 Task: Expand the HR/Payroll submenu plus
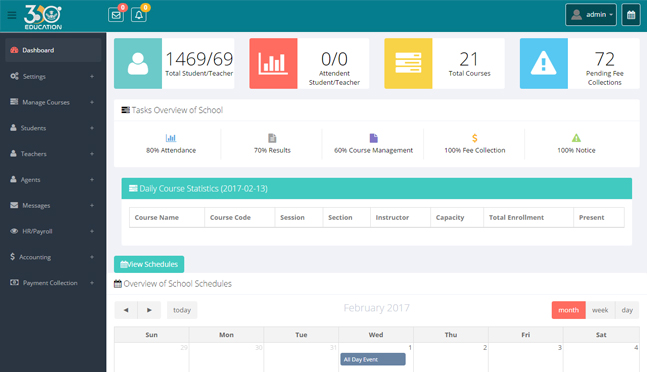coord(92,231)
